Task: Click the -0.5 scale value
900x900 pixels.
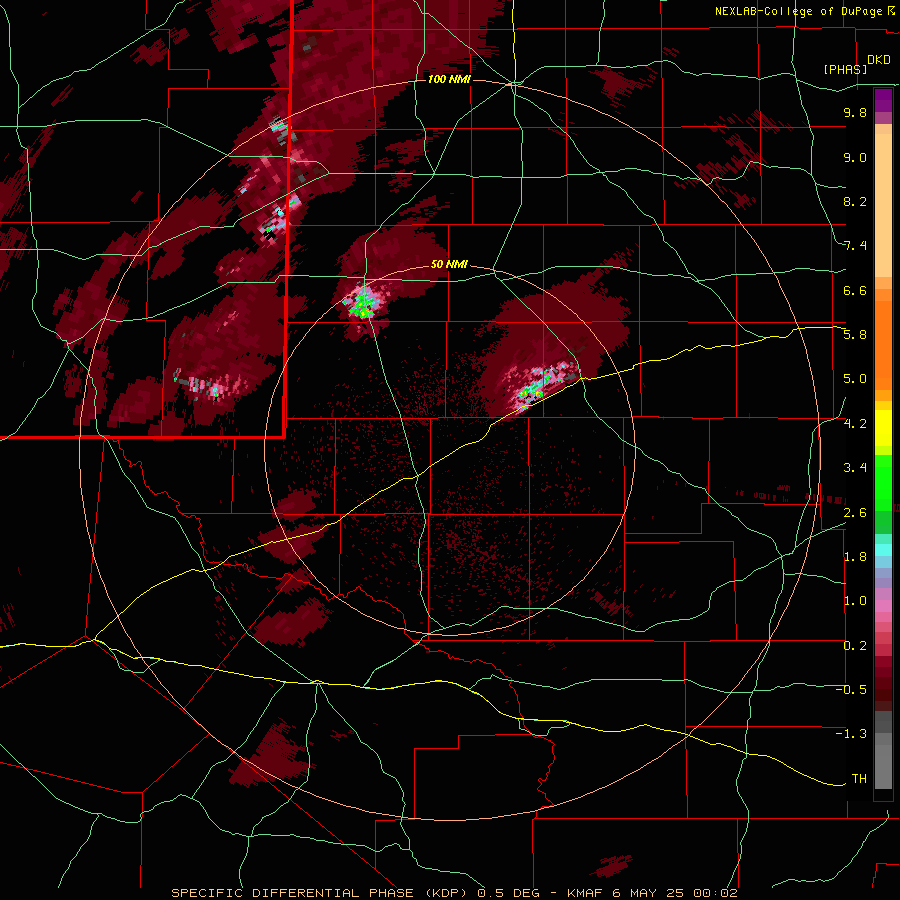Action: coord(851,690)
